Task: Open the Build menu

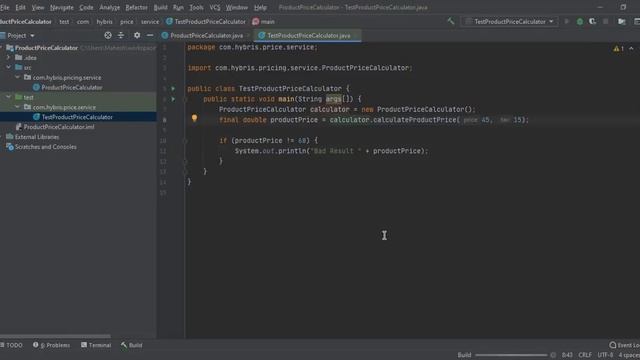Action: (x=160, y=7)
